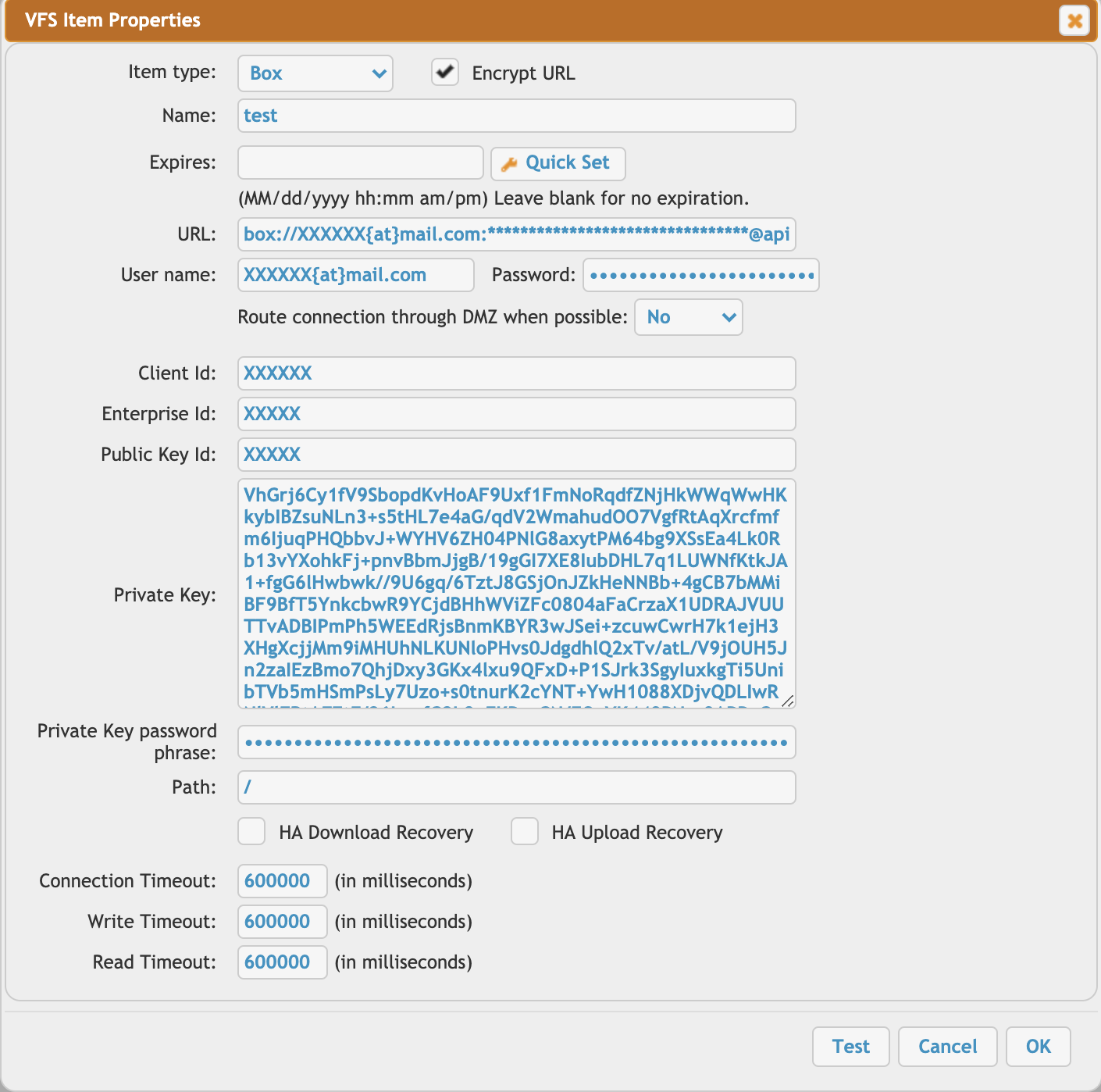Click the Private Key password phrase field
The height and width of the screenshot is (1092, 1101).
517,742
